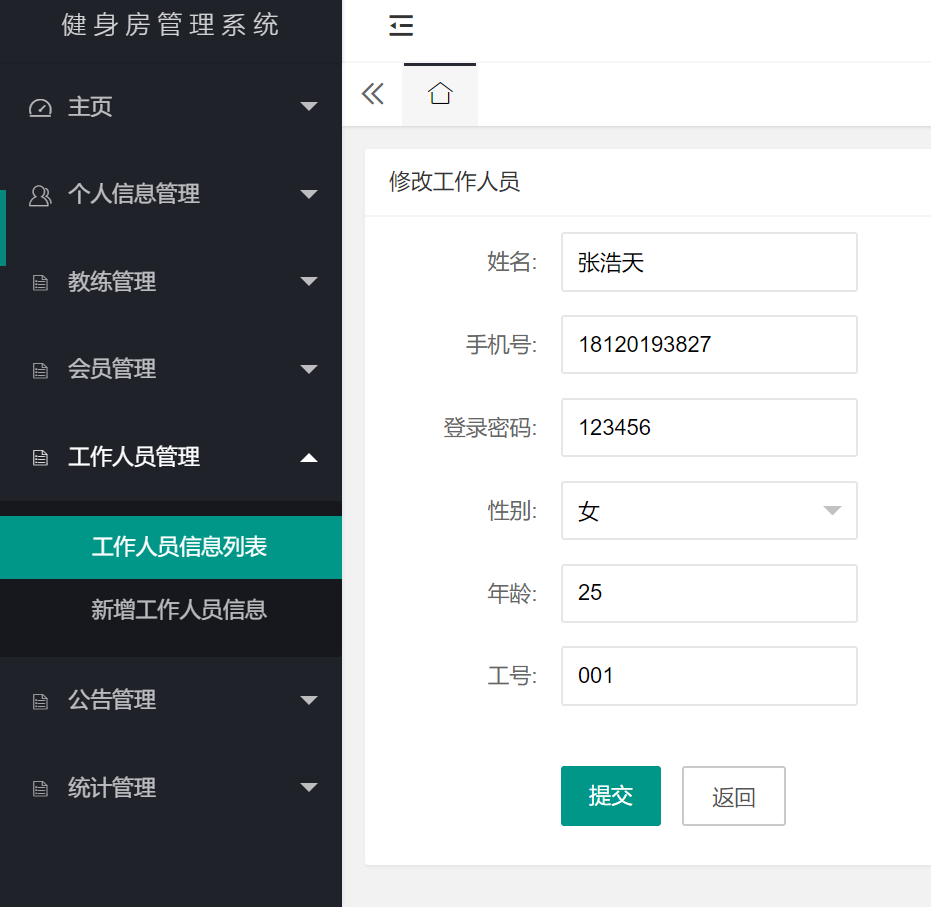931x907 pixels.
Task: Open the home tab icon
Action: 440,94
